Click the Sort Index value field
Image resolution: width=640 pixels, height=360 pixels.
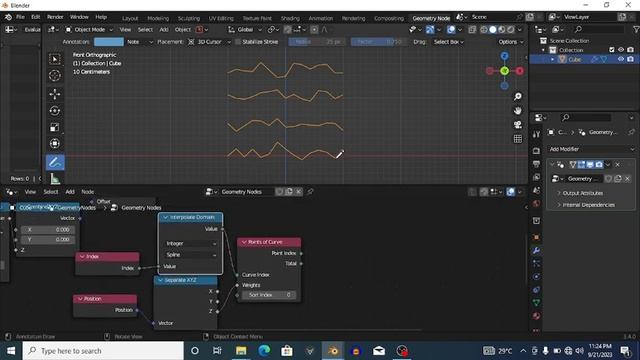click(269, 295)
